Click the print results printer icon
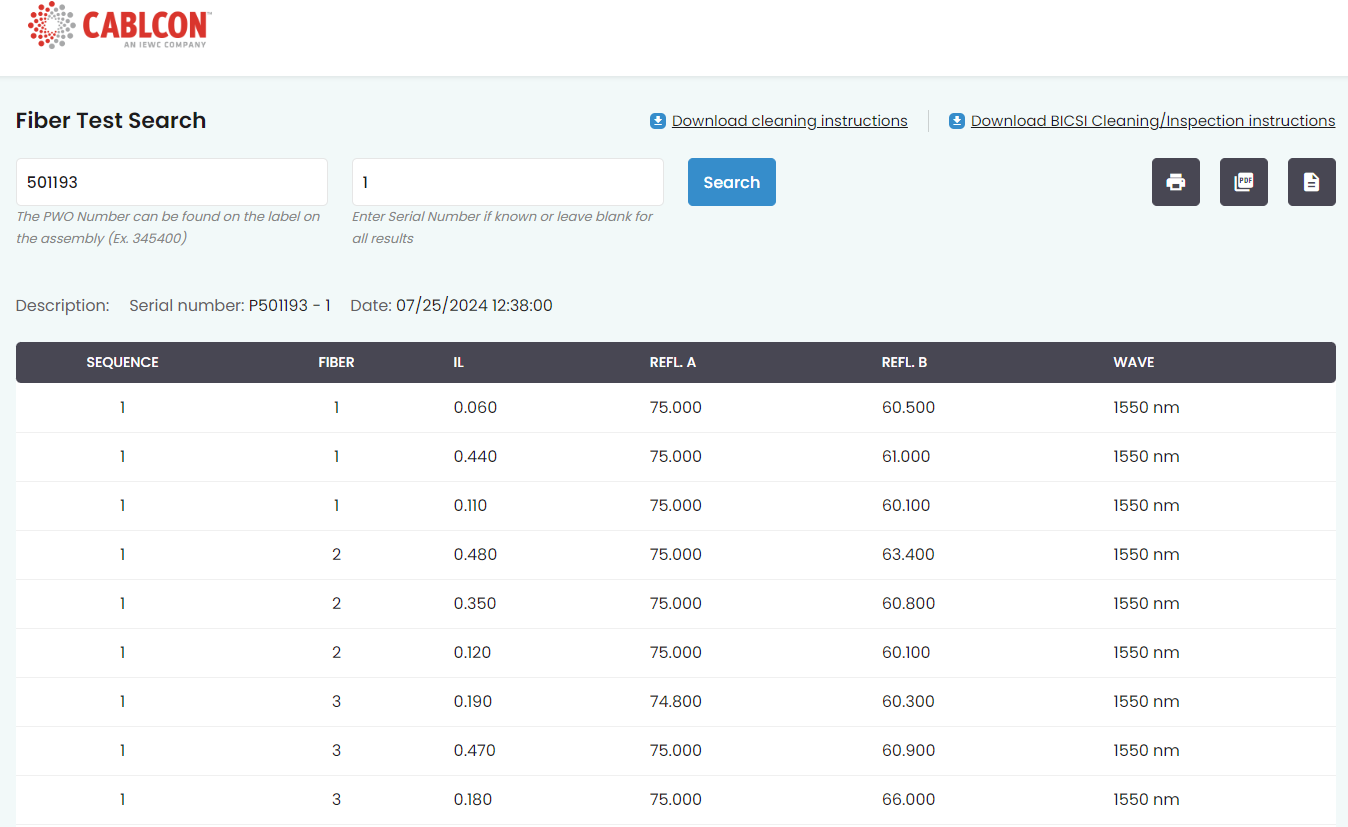Image resolution: width=1348 pixels, height=827 pixels. 1175,182
